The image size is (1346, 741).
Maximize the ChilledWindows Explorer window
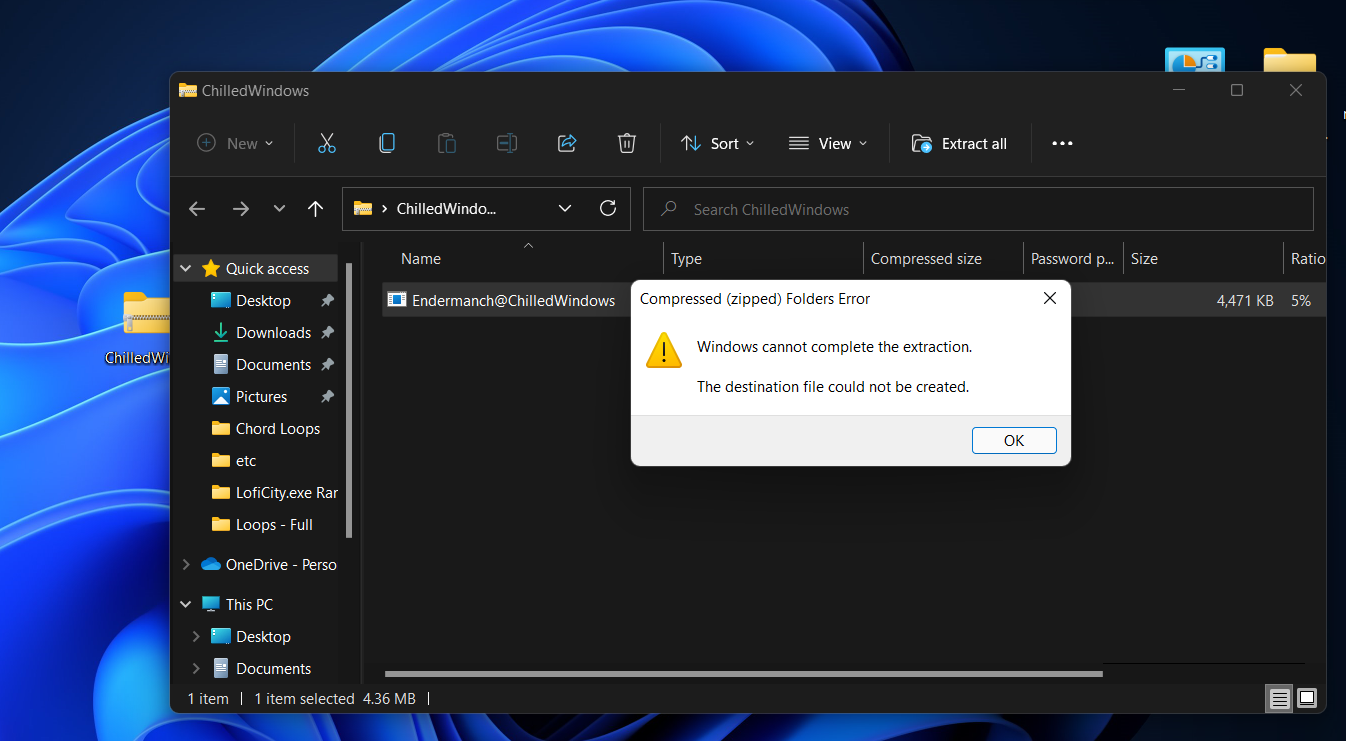[x=1237, y=90]
